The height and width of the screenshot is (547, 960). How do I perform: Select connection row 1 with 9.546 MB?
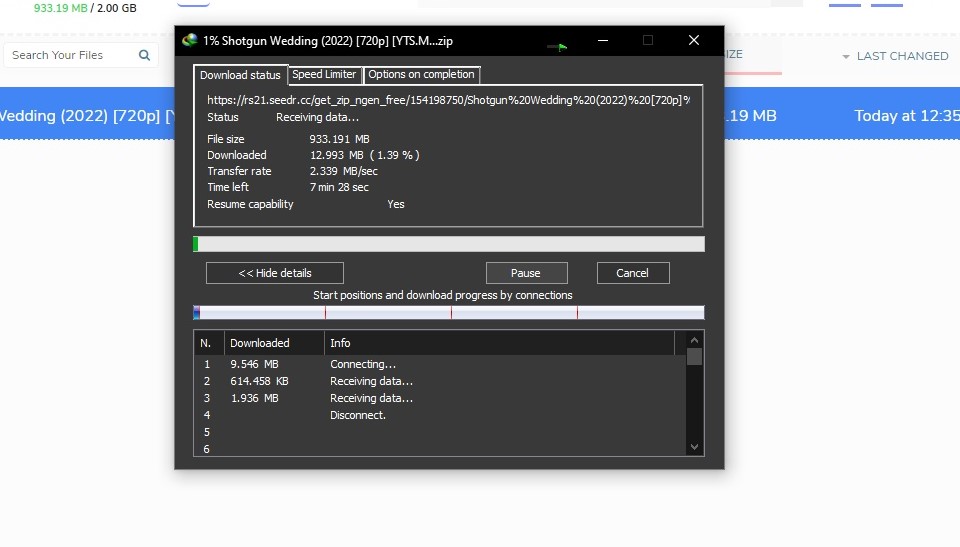441,364
